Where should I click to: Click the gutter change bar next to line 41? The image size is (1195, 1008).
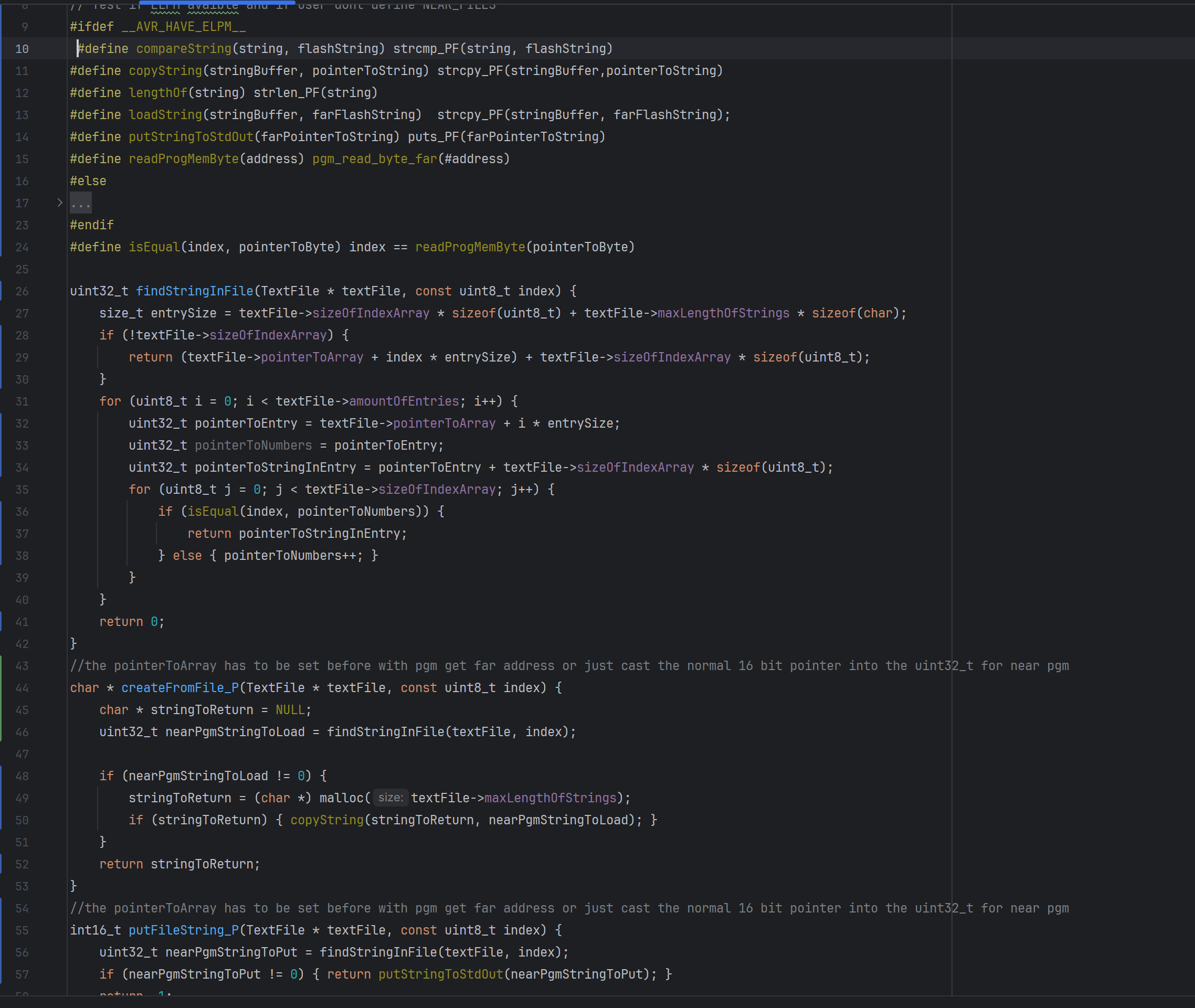2,622
